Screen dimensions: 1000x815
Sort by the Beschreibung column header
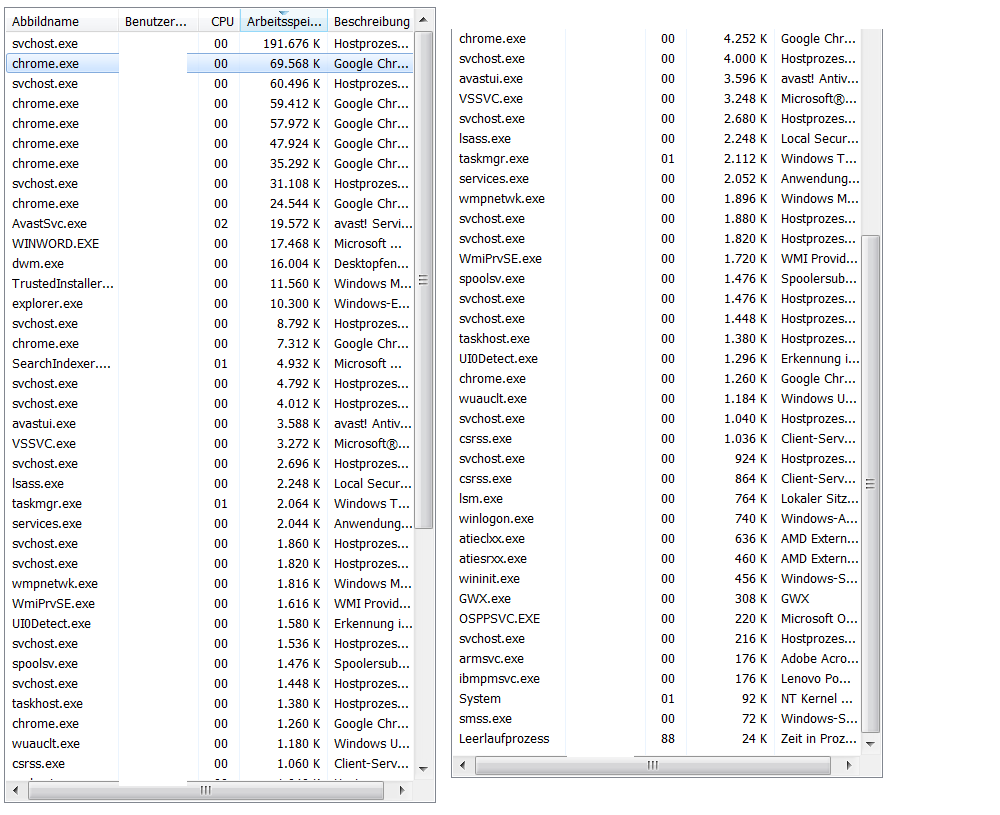point(371,21)
